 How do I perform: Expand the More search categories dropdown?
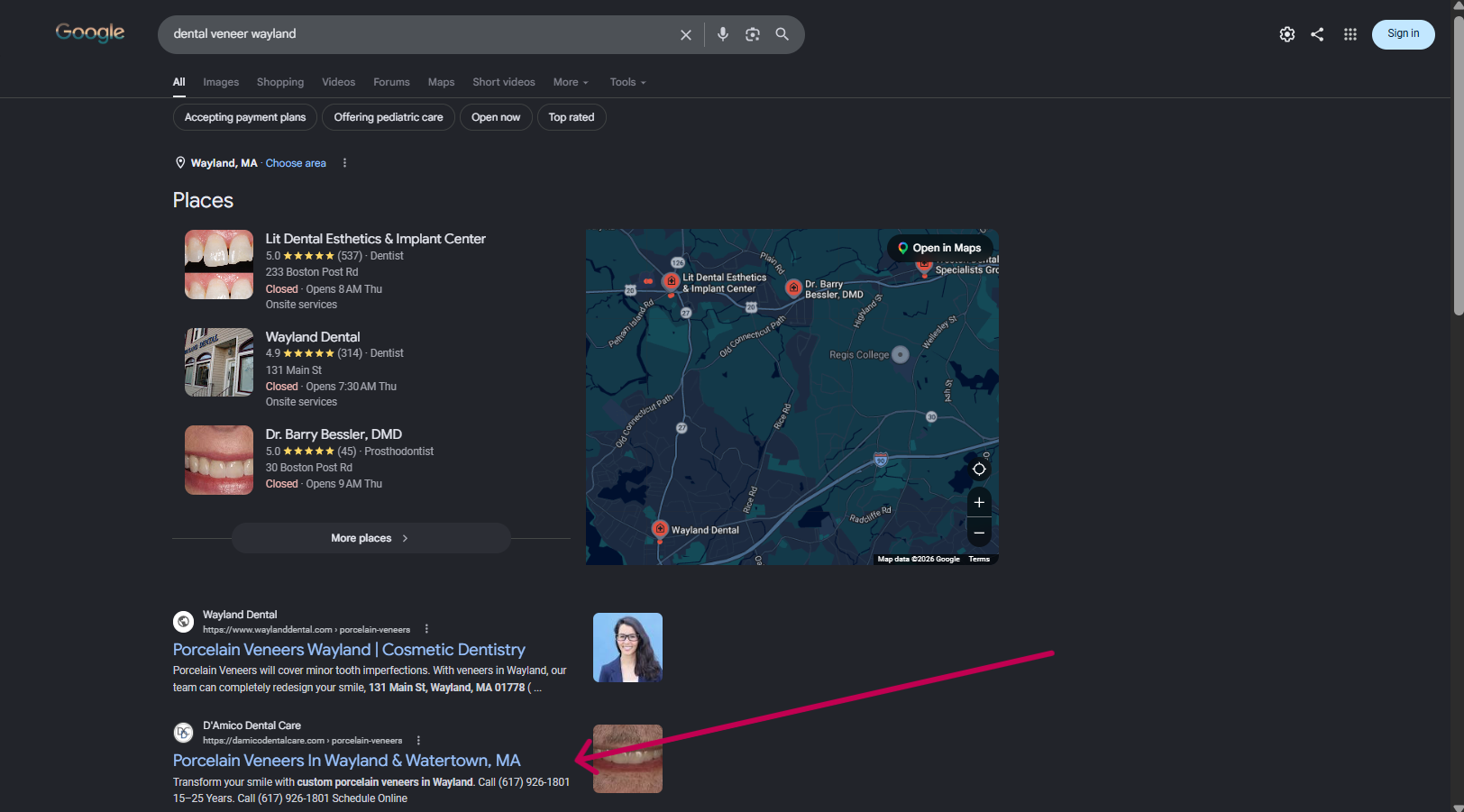pos(571,82)
